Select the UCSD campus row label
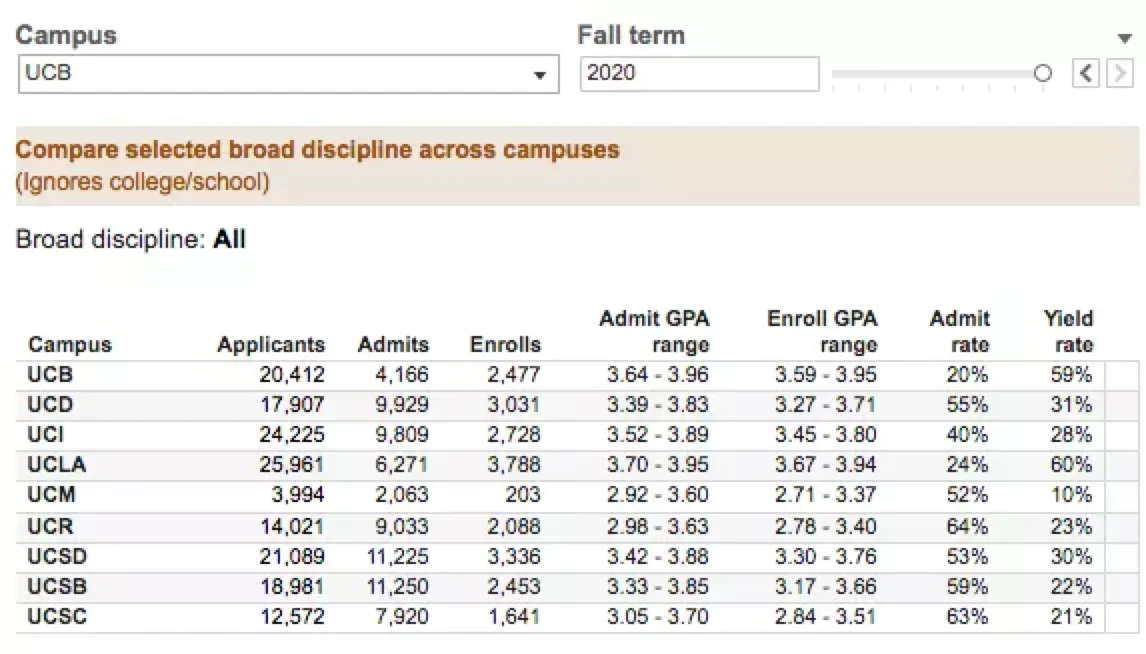This screenshot has height=654, width=1146. click(x=57, y=556)
